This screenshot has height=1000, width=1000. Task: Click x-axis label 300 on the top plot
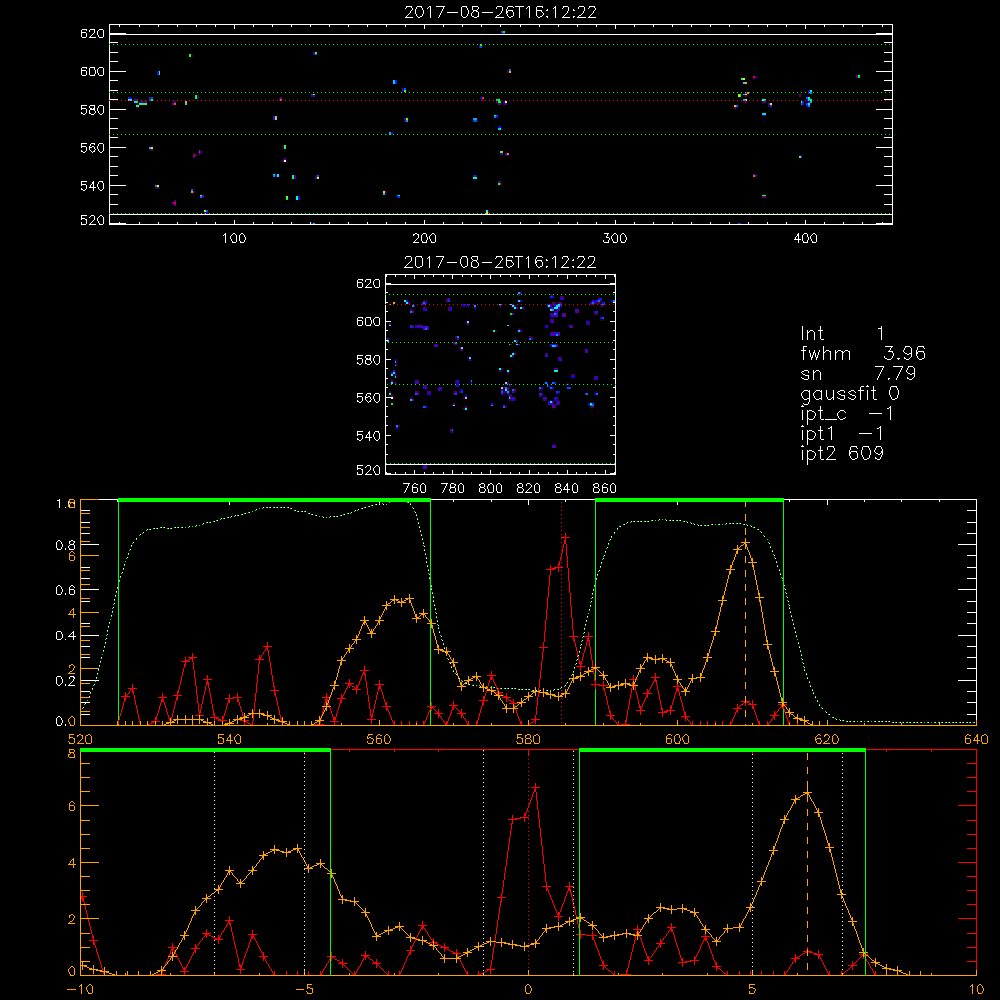(x=615, y=239)
